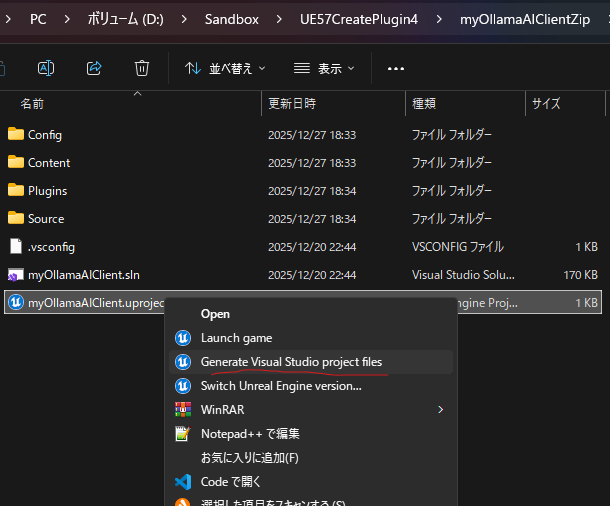Click Unreal icon beside Launch game
Viewport: 610px width, 506px height.
[x=183, y=338]
